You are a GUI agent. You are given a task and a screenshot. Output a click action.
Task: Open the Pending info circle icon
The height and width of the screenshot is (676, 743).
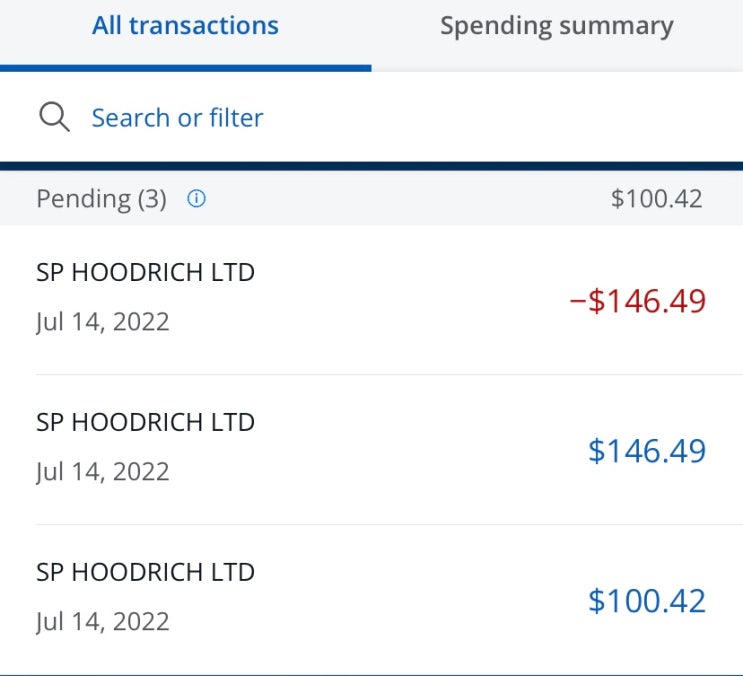click(196, 198)
